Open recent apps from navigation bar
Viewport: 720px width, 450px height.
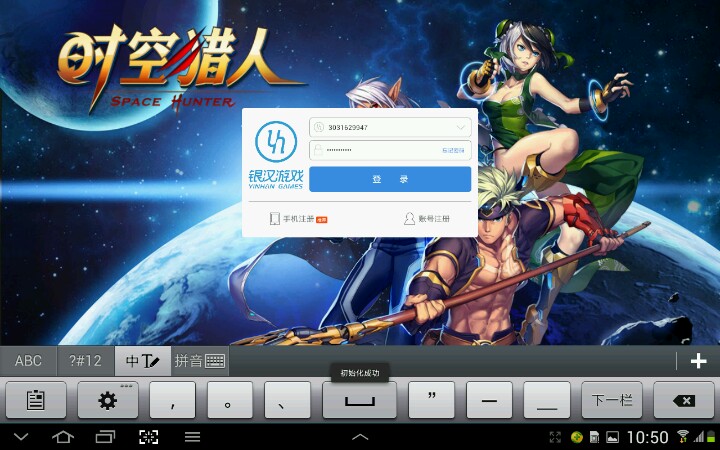105,437
